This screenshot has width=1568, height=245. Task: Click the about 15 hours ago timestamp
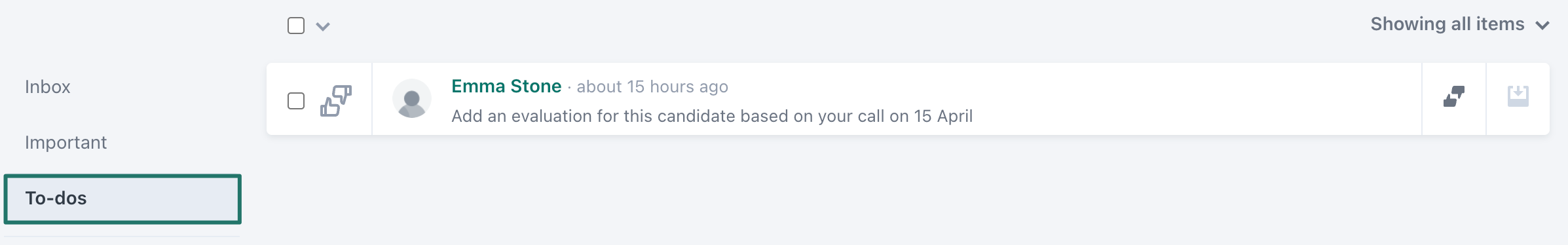click(x=652, y=86)
